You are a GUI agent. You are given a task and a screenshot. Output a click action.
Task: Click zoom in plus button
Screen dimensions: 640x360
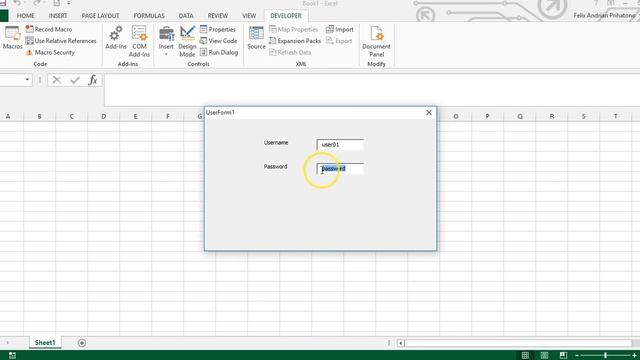[634, 356]
